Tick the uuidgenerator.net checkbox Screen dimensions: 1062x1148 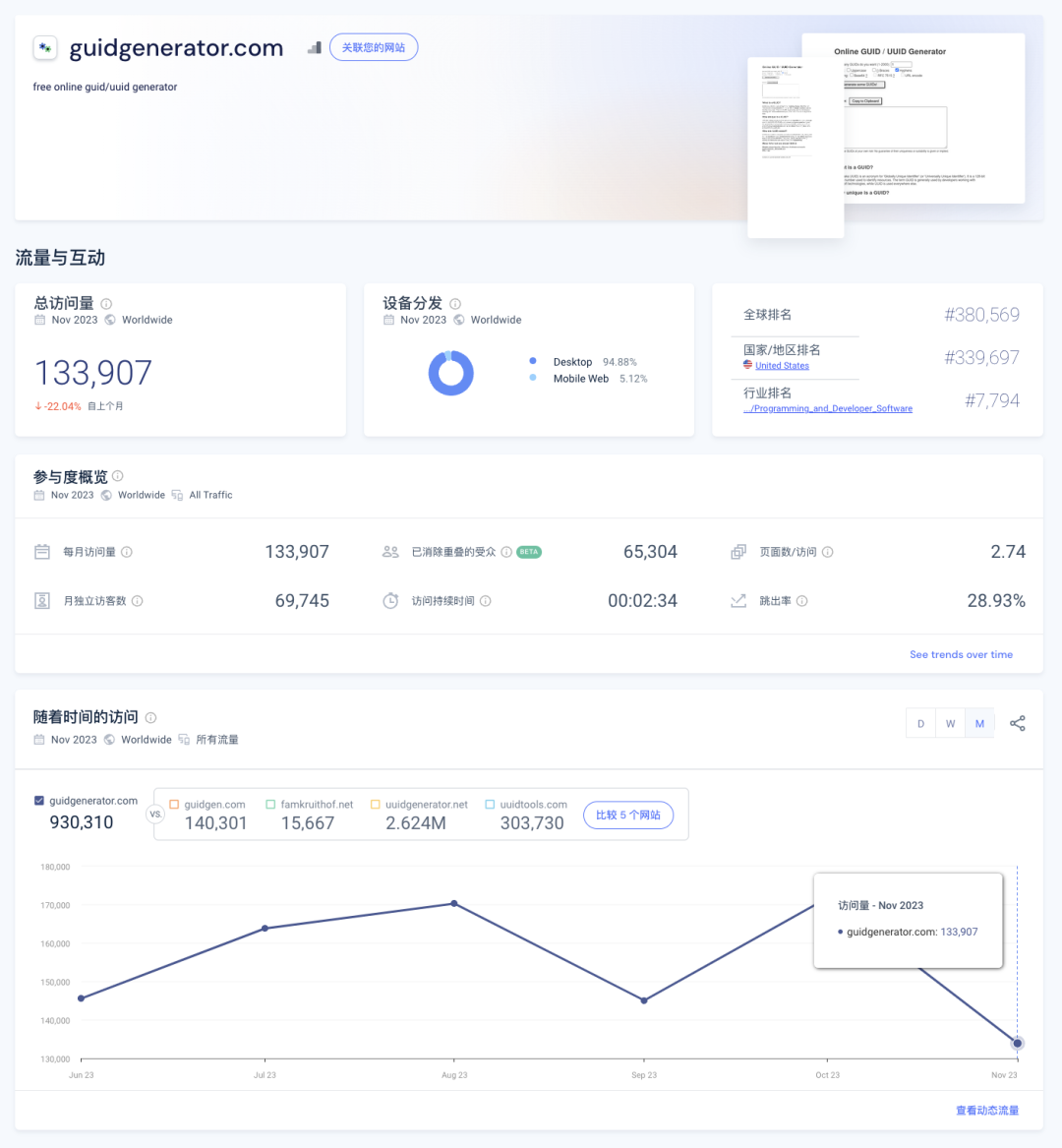[375, 805]
